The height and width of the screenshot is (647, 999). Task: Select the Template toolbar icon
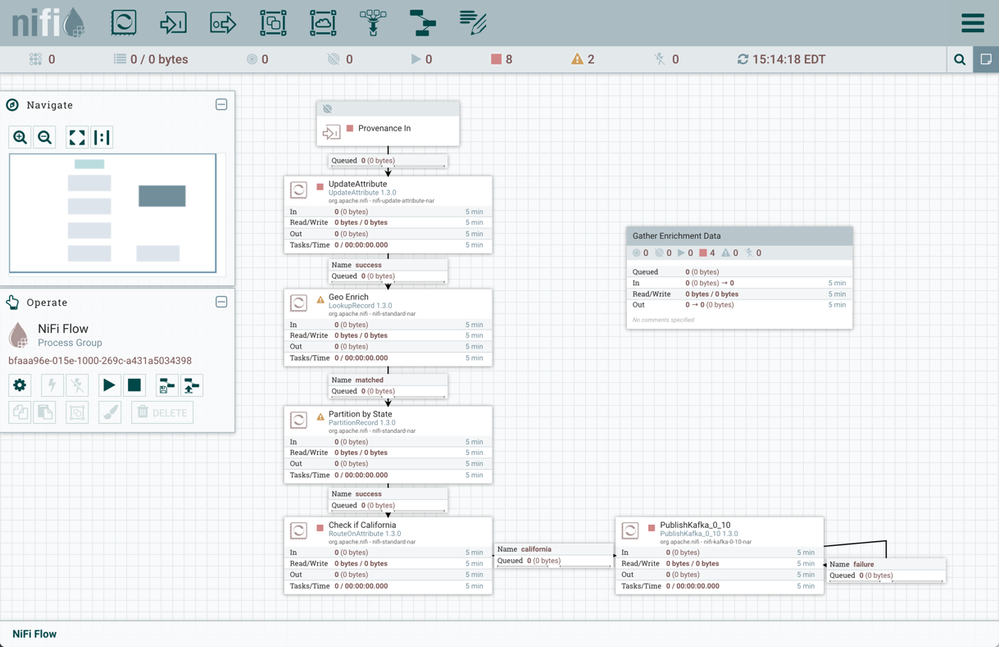tap(422, 22)
